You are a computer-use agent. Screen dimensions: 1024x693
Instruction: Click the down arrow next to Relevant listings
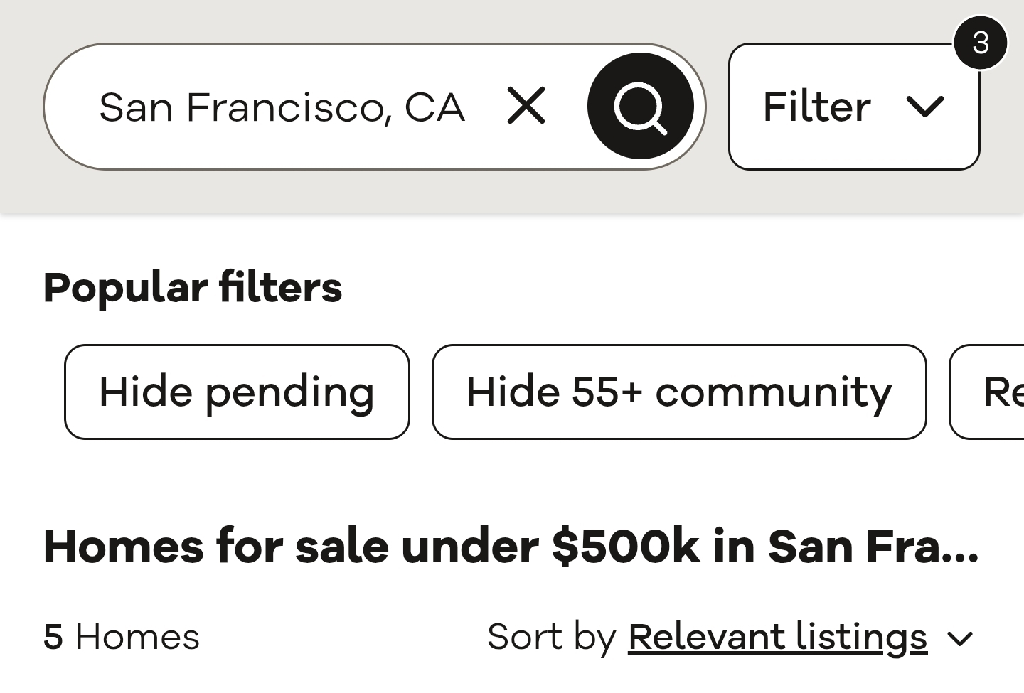(961, 638)
